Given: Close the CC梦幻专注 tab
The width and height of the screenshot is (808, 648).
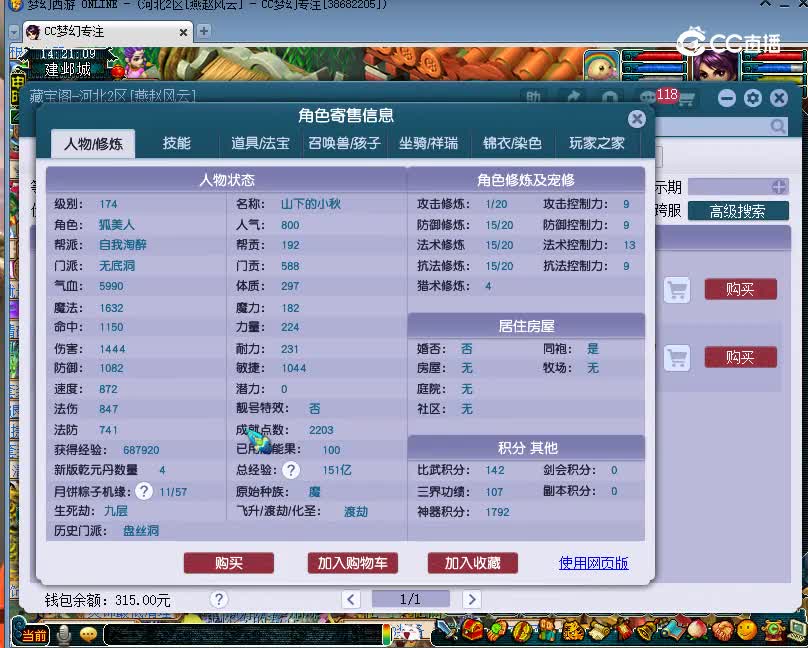Looking at the screenshot, I should 183,32.
